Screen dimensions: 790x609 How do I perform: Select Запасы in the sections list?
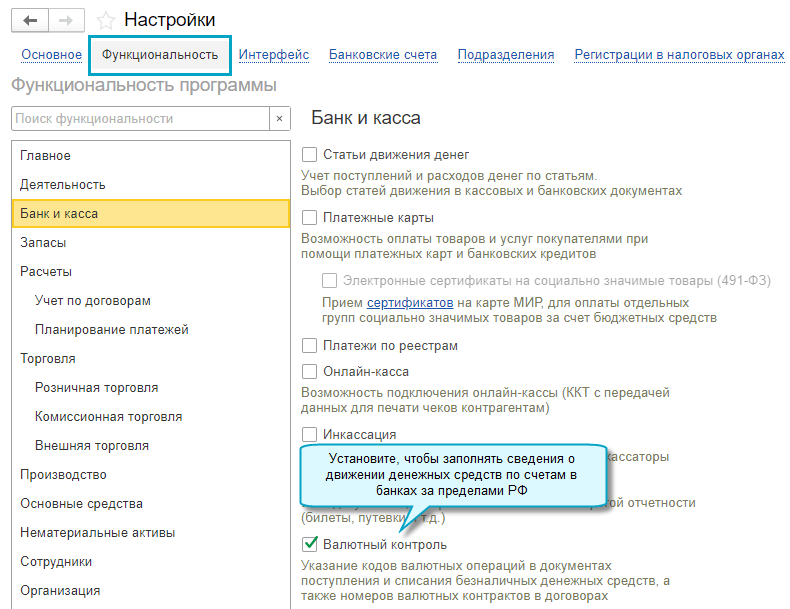coord(151,243)
